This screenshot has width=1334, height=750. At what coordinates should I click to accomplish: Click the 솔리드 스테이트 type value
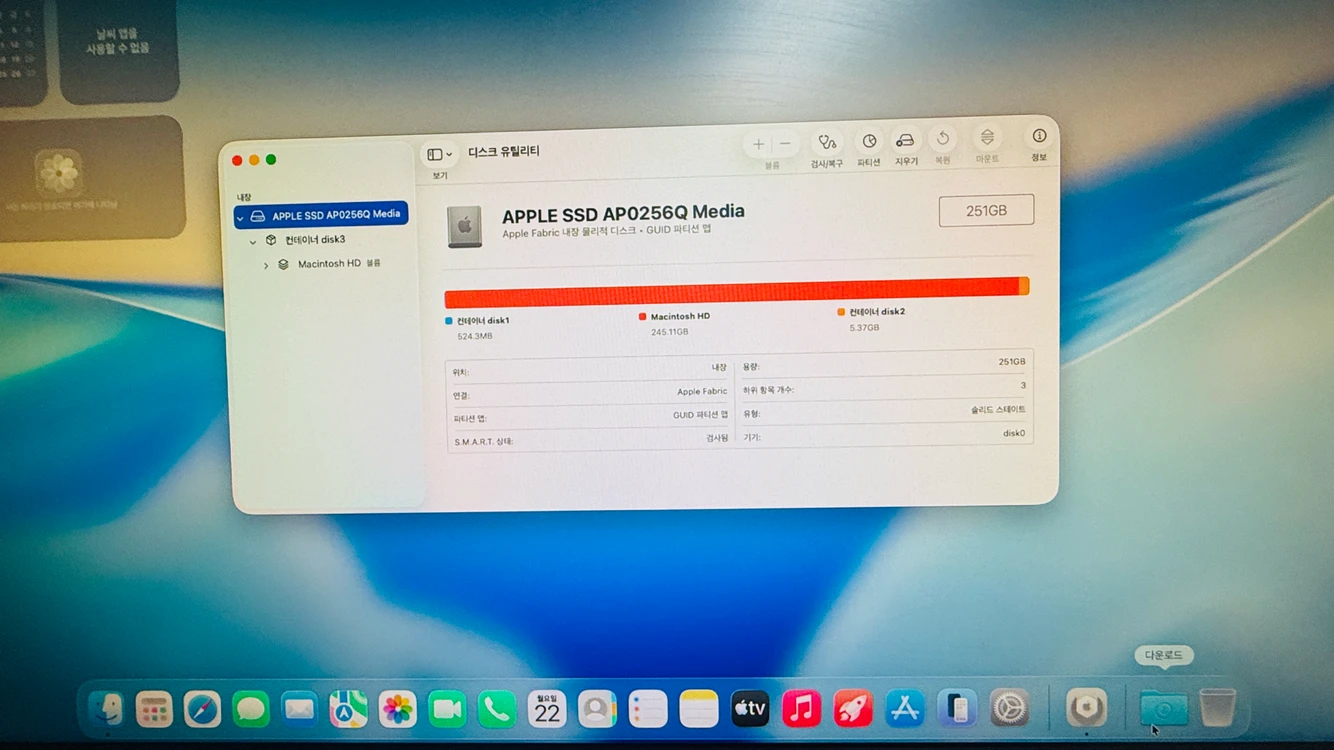998,409
